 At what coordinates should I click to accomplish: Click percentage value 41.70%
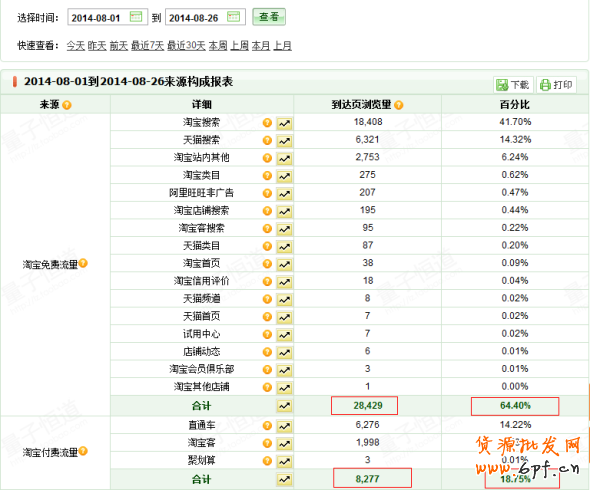[515, 122]
